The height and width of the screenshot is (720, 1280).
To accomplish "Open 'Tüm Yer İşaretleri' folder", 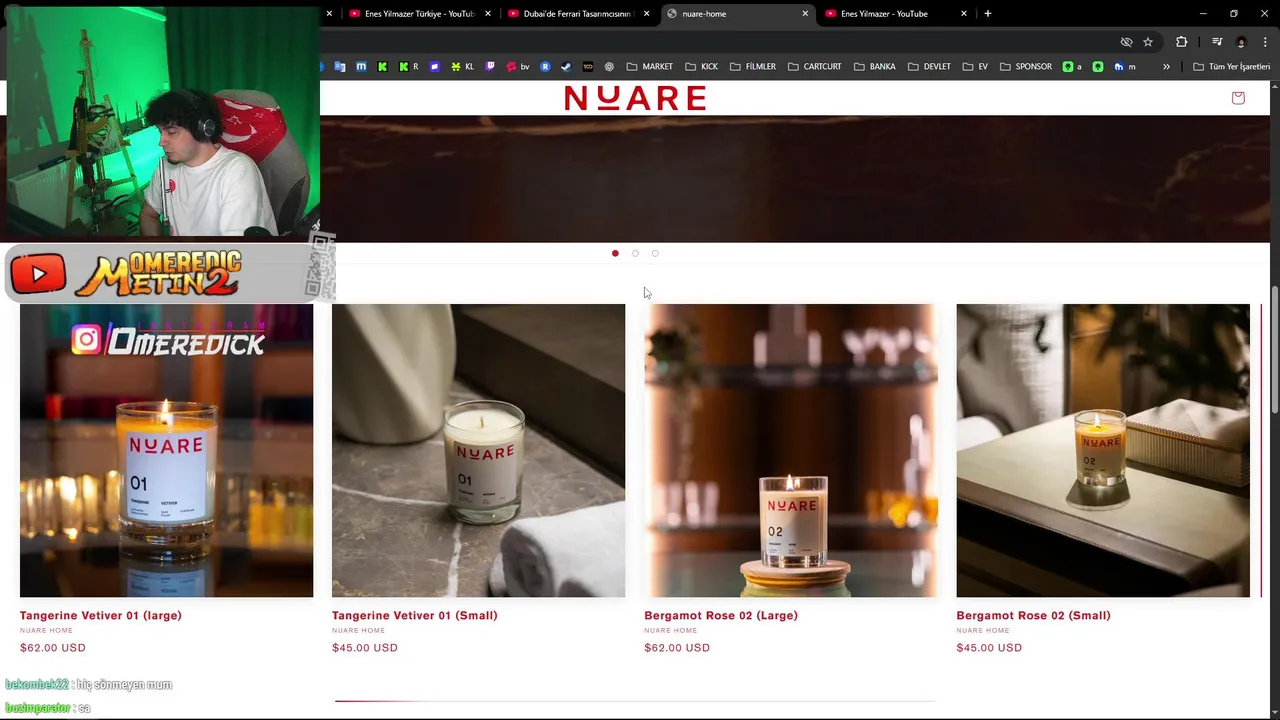I will pos(1231,66).
